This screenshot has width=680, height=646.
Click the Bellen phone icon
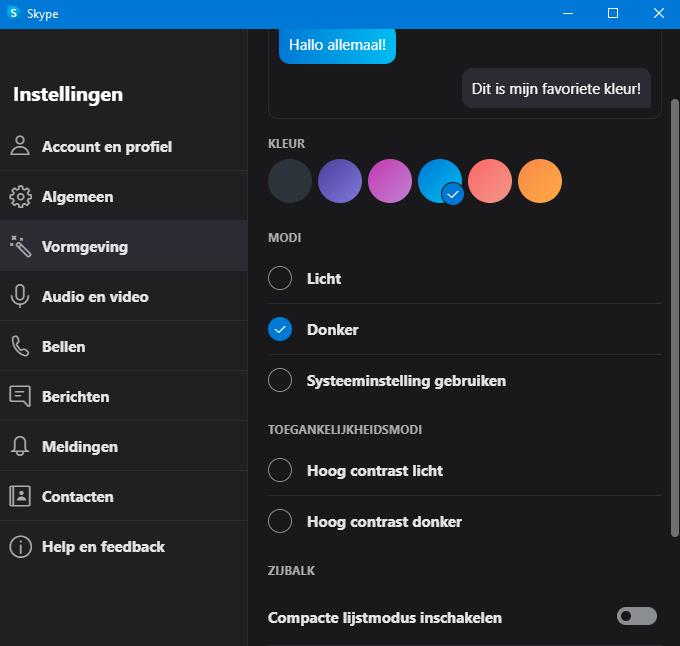[x=20, y=346]
